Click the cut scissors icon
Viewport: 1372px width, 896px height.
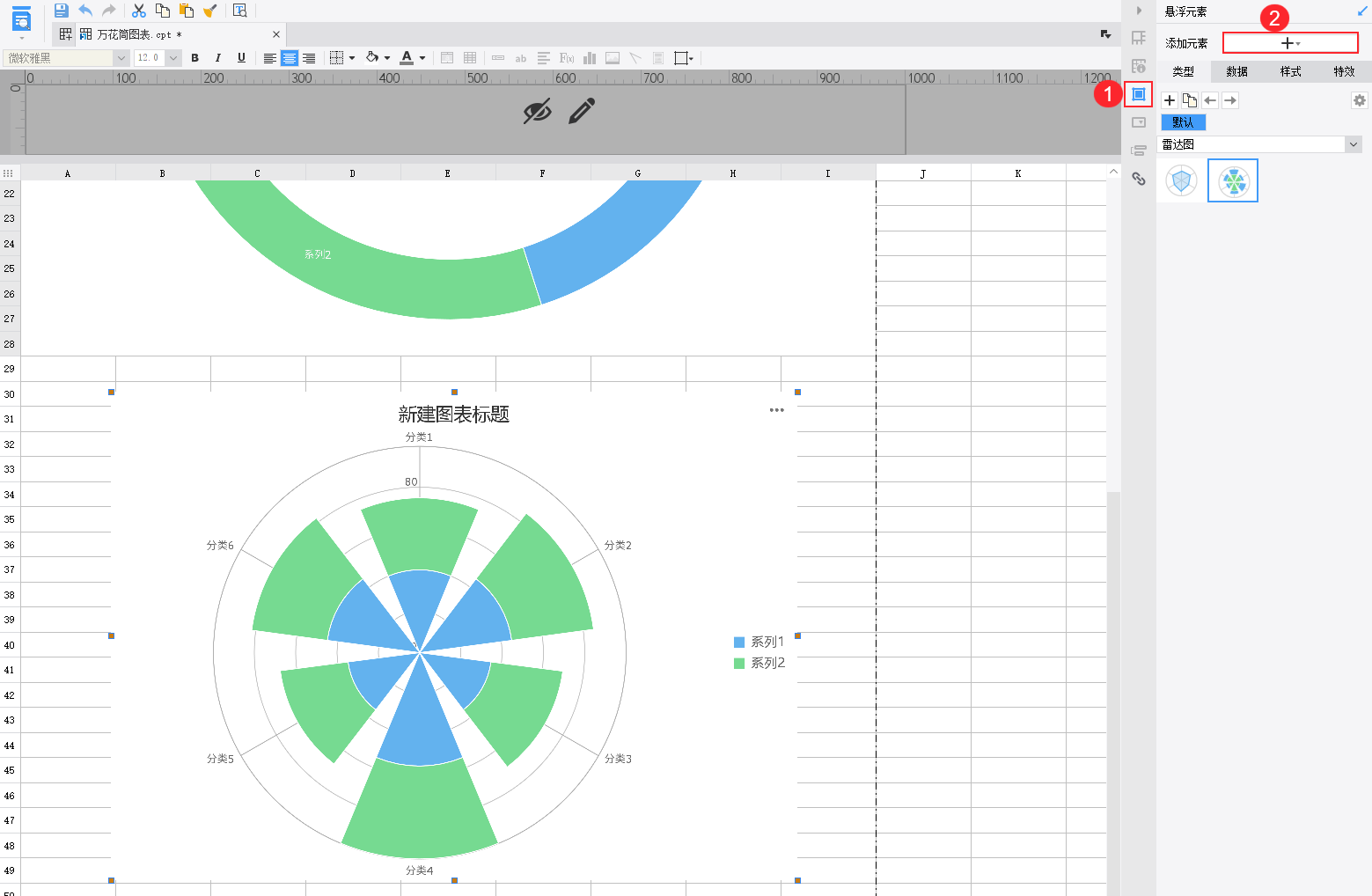pos(139,11)
